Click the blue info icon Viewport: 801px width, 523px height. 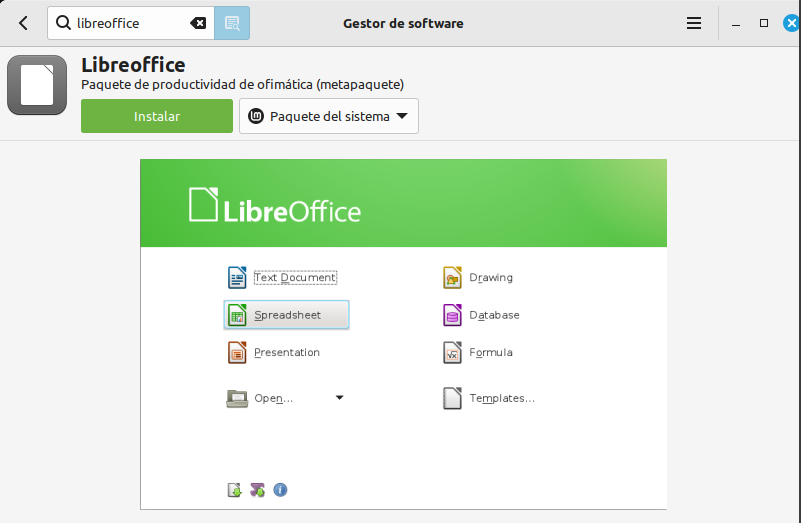tap(280, 490)
